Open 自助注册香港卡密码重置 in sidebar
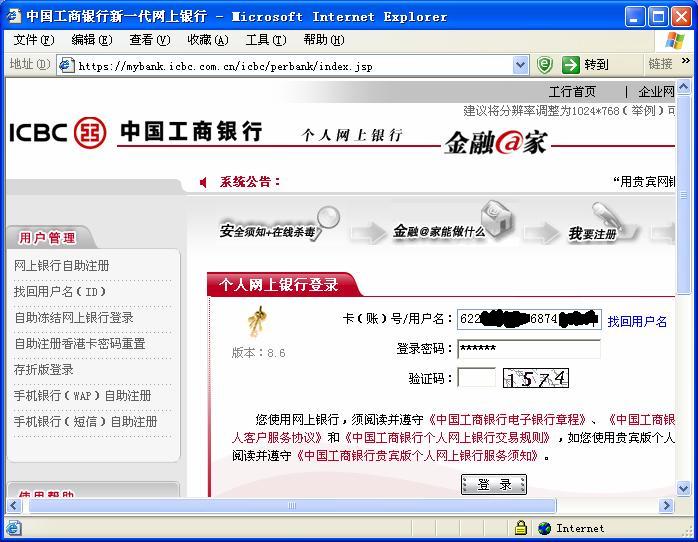The image size is (698, 542). pyautogui.click(x=80, y=344)
